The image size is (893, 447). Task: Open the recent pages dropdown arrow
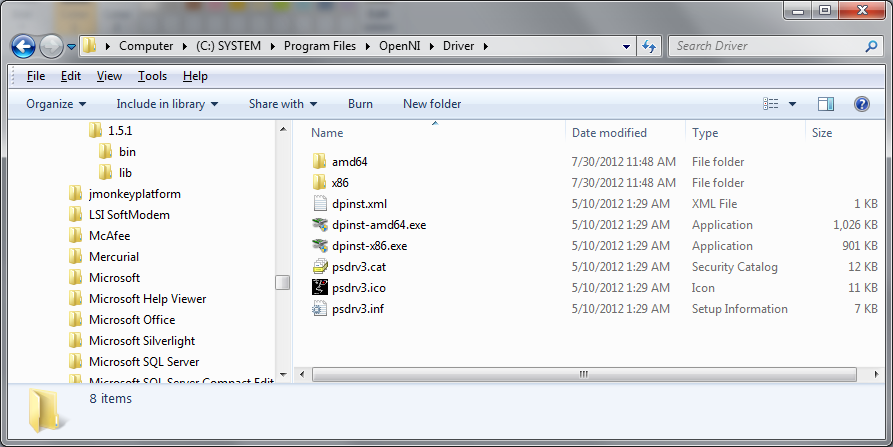tap(71, 47)
